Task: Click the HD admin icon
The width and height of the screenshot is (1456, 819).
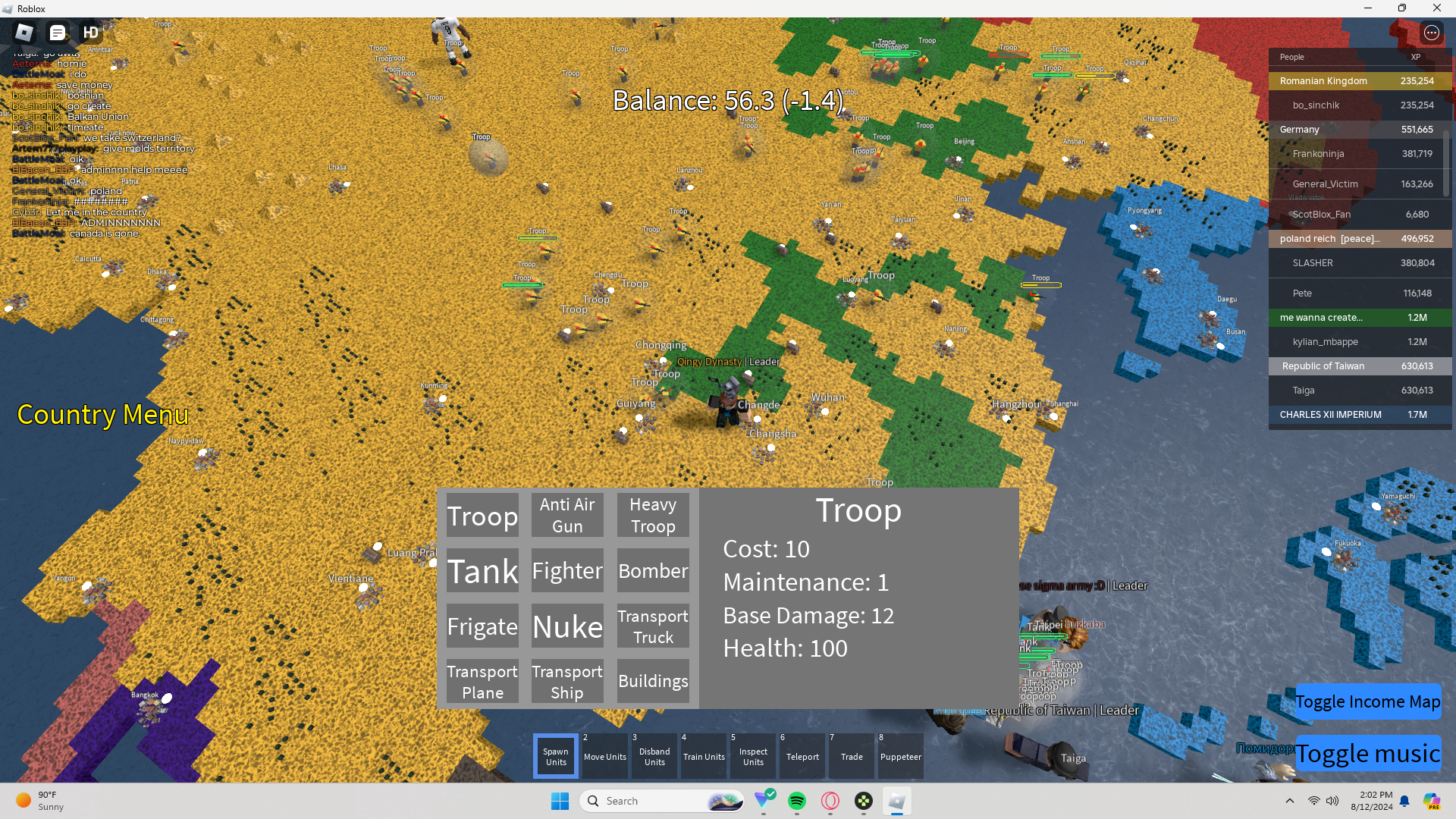Action: click(91, 33)
